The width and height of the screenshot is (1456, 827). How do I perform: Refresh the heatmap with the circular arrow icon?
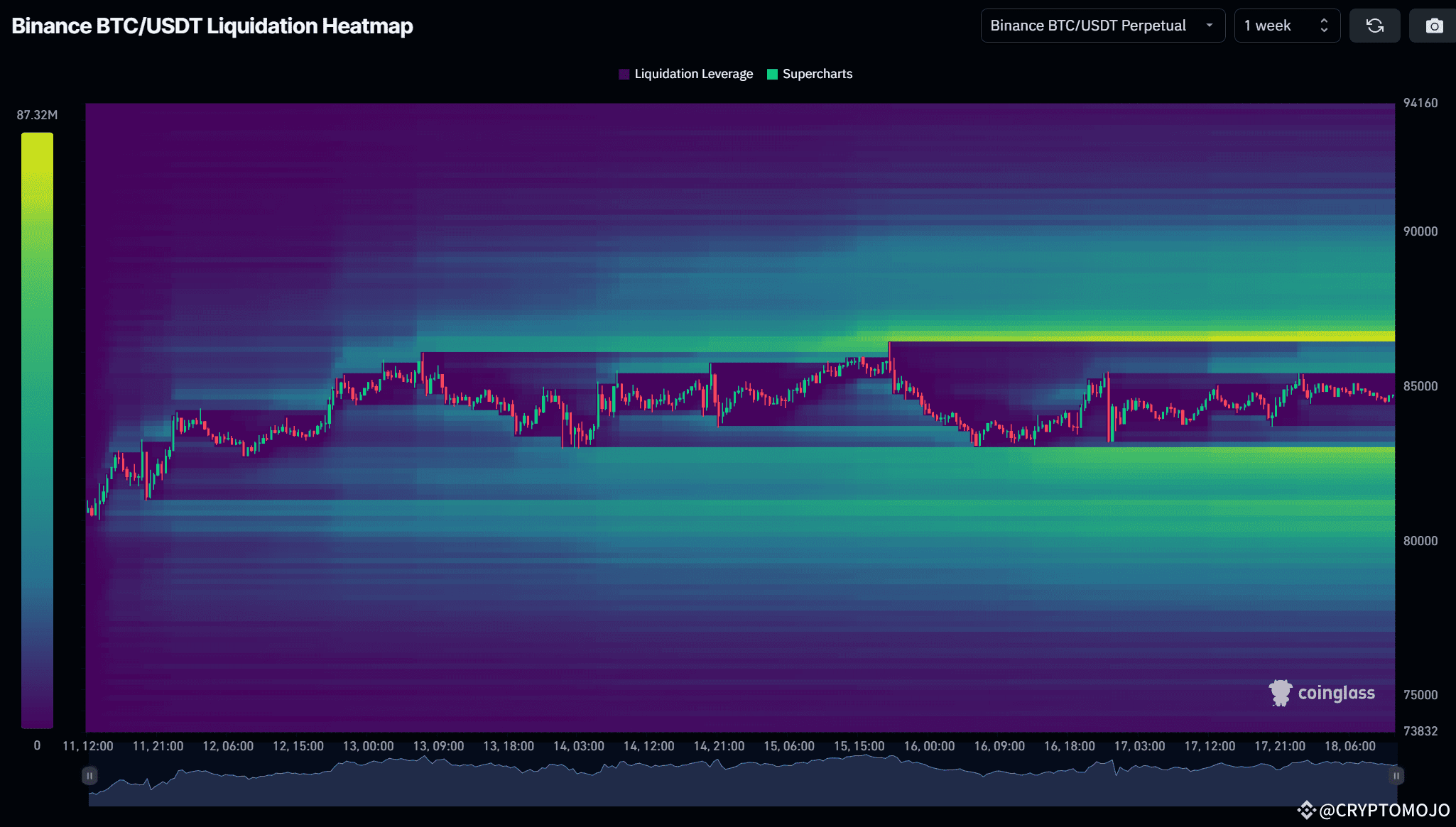pos(1374,26)
